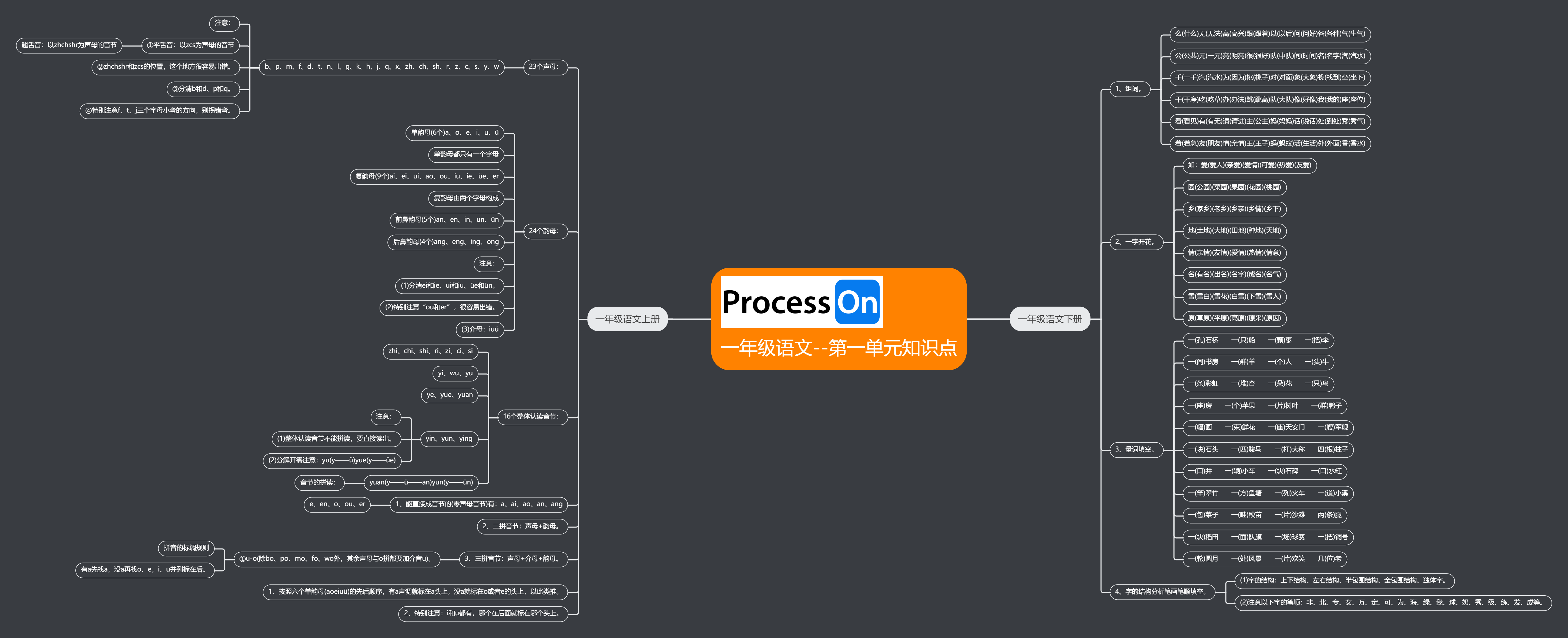This screenshot has width=1568, height=638.
Task: Select the 4、字的结构分析笔画笔顺填空 node
Action: coord(1161,592)
